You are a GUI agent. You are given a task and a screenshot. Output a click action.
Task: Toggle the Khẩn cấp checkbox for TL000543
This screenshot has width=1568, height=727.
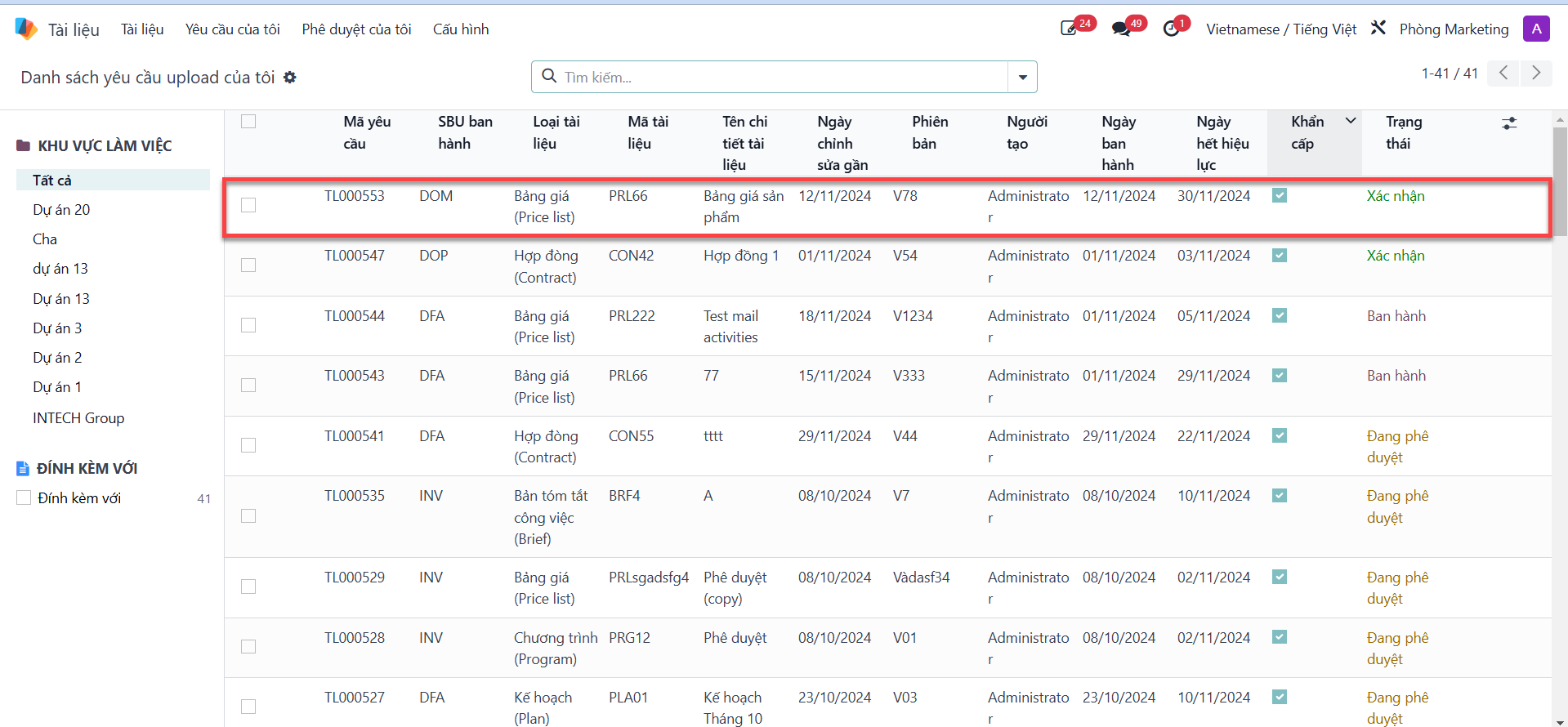pyautogui.click(x=1280, y=376)
